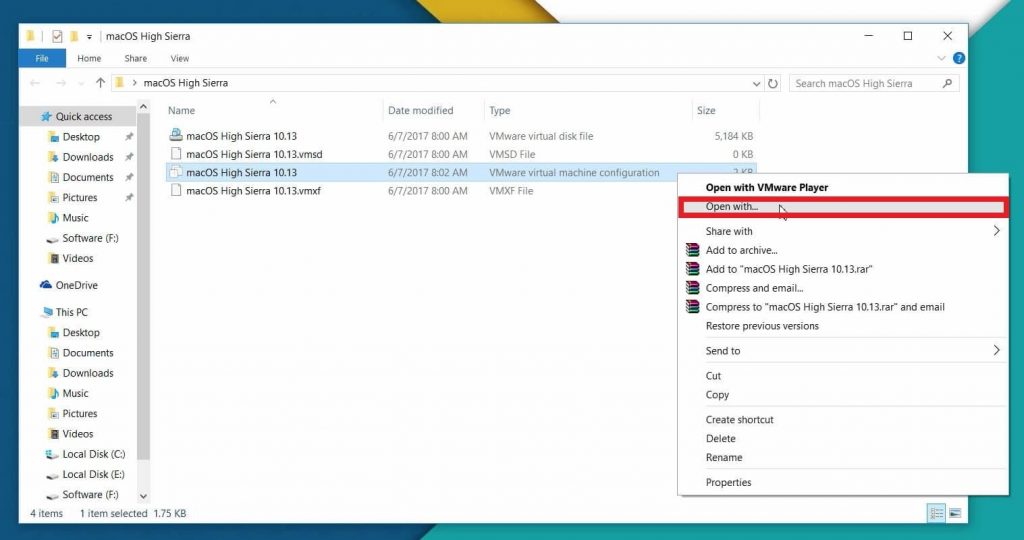Viewport: 1024px width, 540px height.
Task: Click the Help question mark icon
Action: [x=959, y=58]
